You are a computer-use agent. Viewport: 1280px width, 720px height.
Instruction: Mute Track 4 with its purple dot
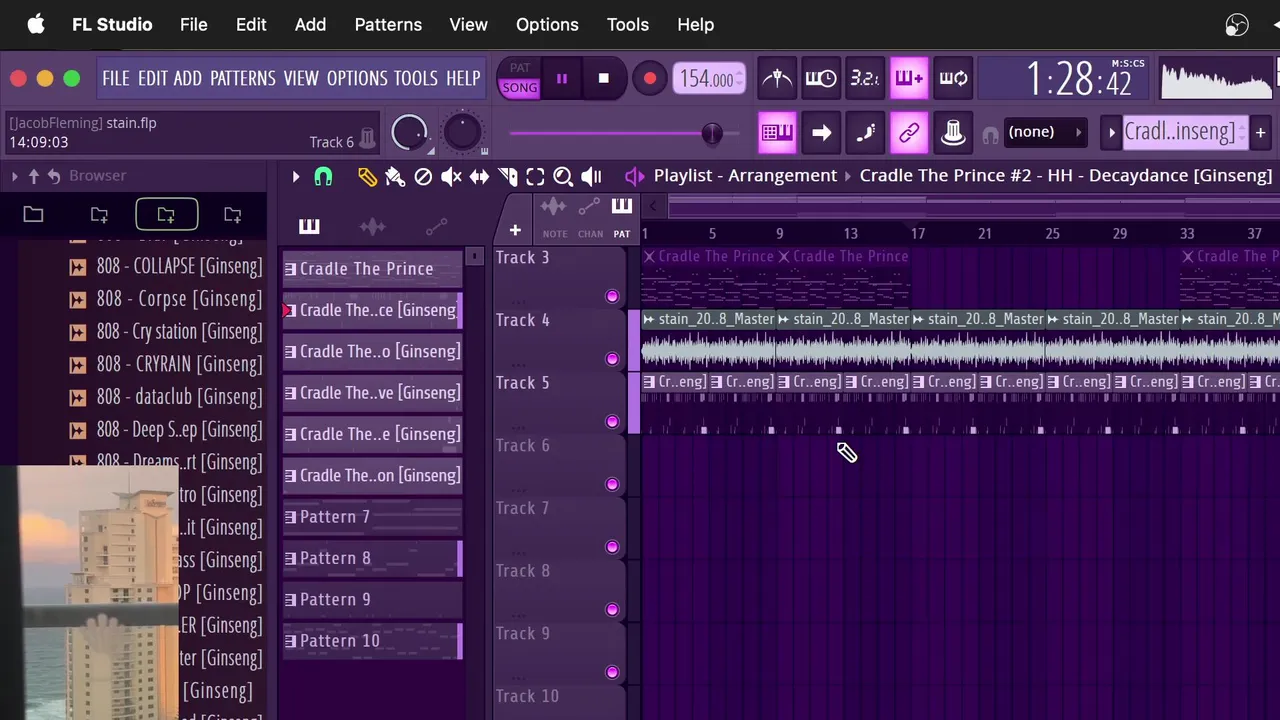point(612,359)
